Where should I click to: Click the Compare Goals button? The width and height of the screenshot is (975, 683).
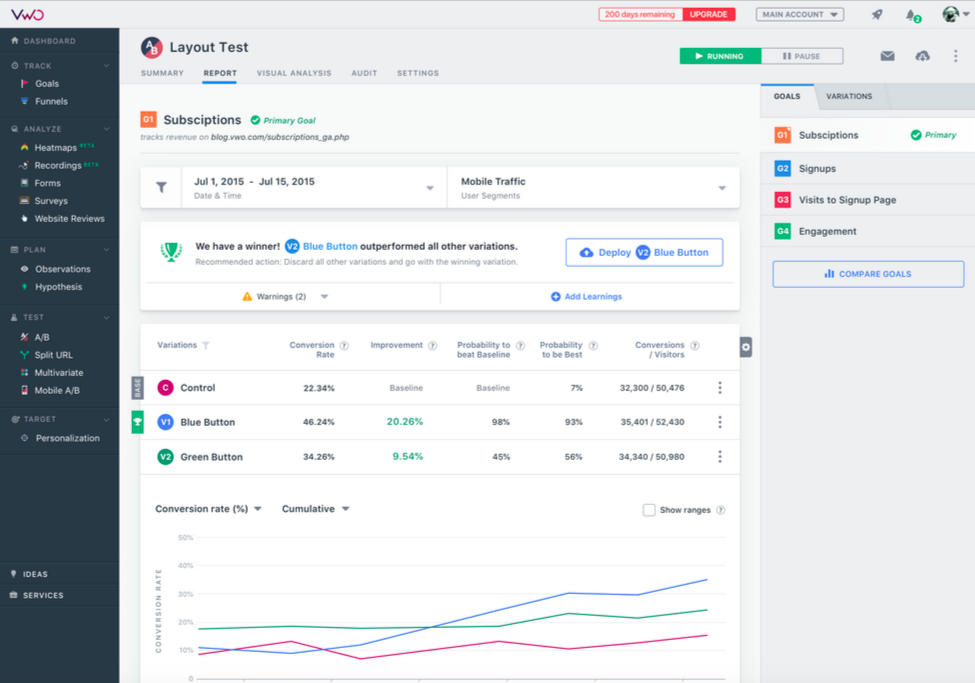(868, 274)
